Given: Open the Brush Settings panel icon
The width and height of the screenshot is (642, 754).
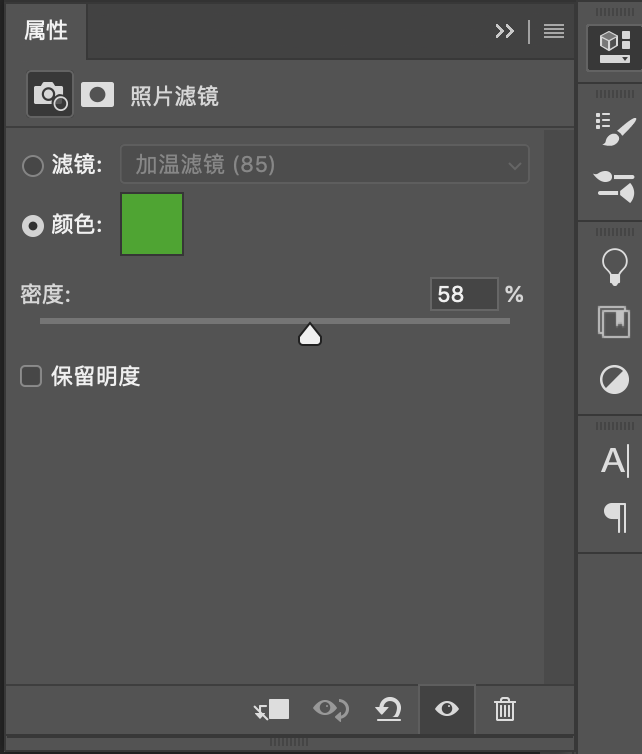Looking at the screenshot, I should pyautogui.click(x=614, y=129).
